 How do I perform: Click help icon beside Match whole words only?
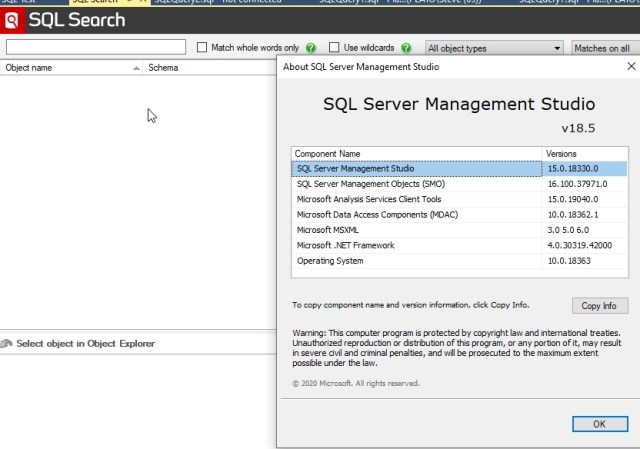(x=311, y=48)
